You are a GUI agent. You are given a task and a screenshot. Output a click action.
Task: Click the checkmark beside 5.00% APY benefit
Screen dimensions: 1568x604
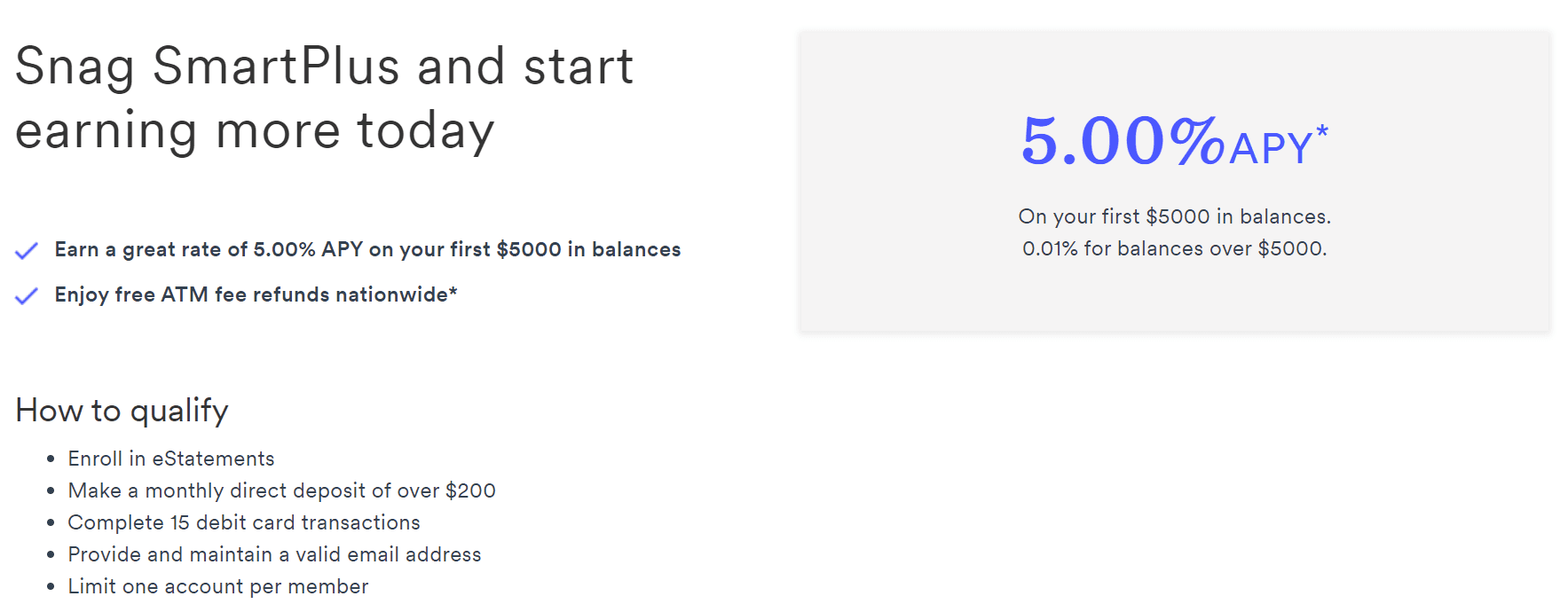tap(27, 251)
